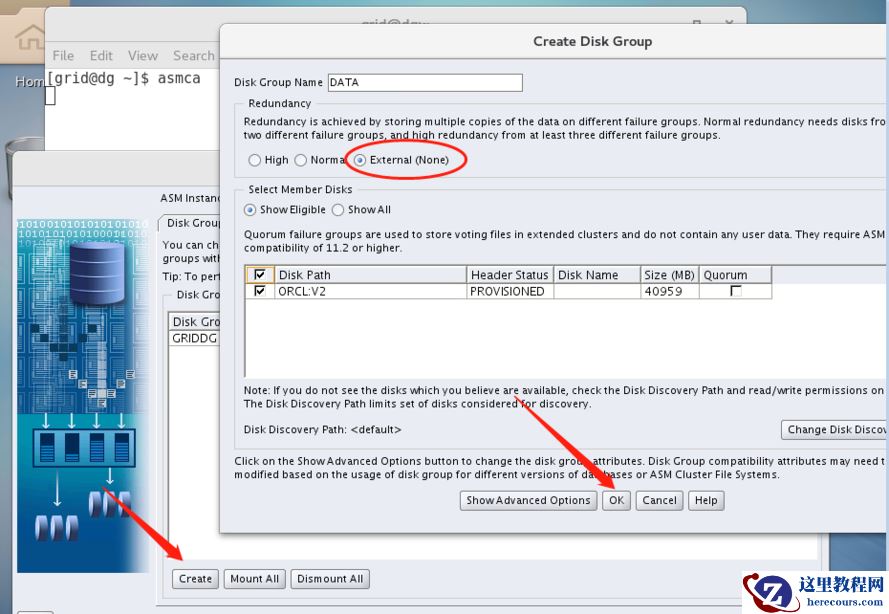Image resolution: width=889 pixels, height=614 pixels.
Task: Click the Disk Group Name input field
Action: [425, 82]
